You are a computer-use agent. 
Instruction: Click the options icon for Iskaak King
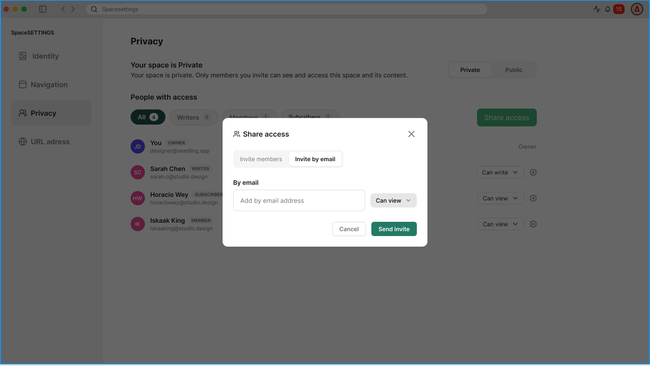point(533,224)
